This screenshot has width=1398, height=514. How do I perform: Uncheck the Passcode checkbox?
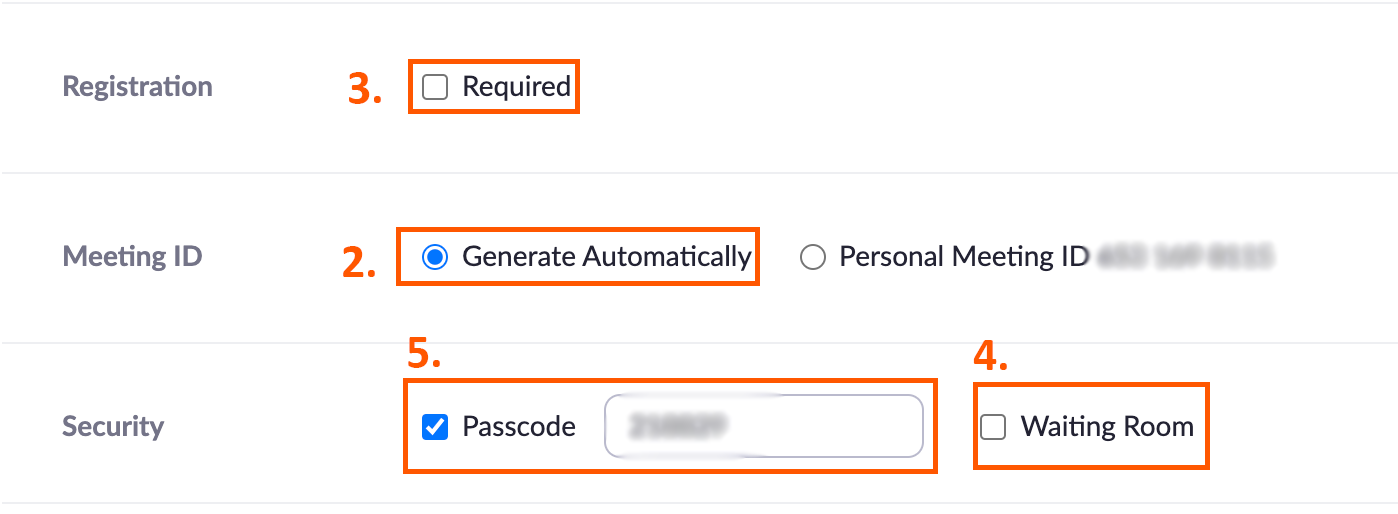click(435, 428)
